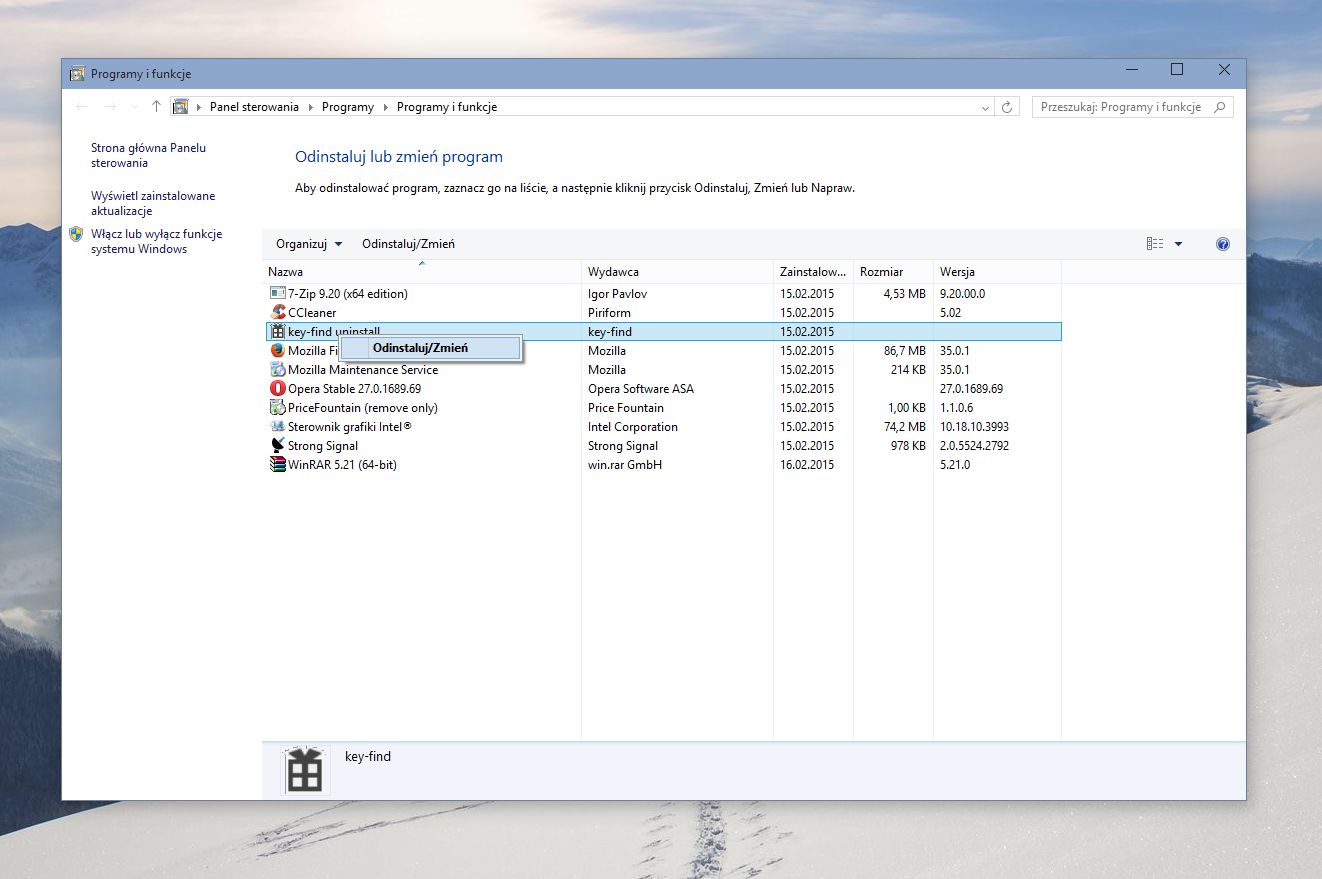Select the CCleaner entry
This screenshot has height=879, width=1322.
(664, 313)
